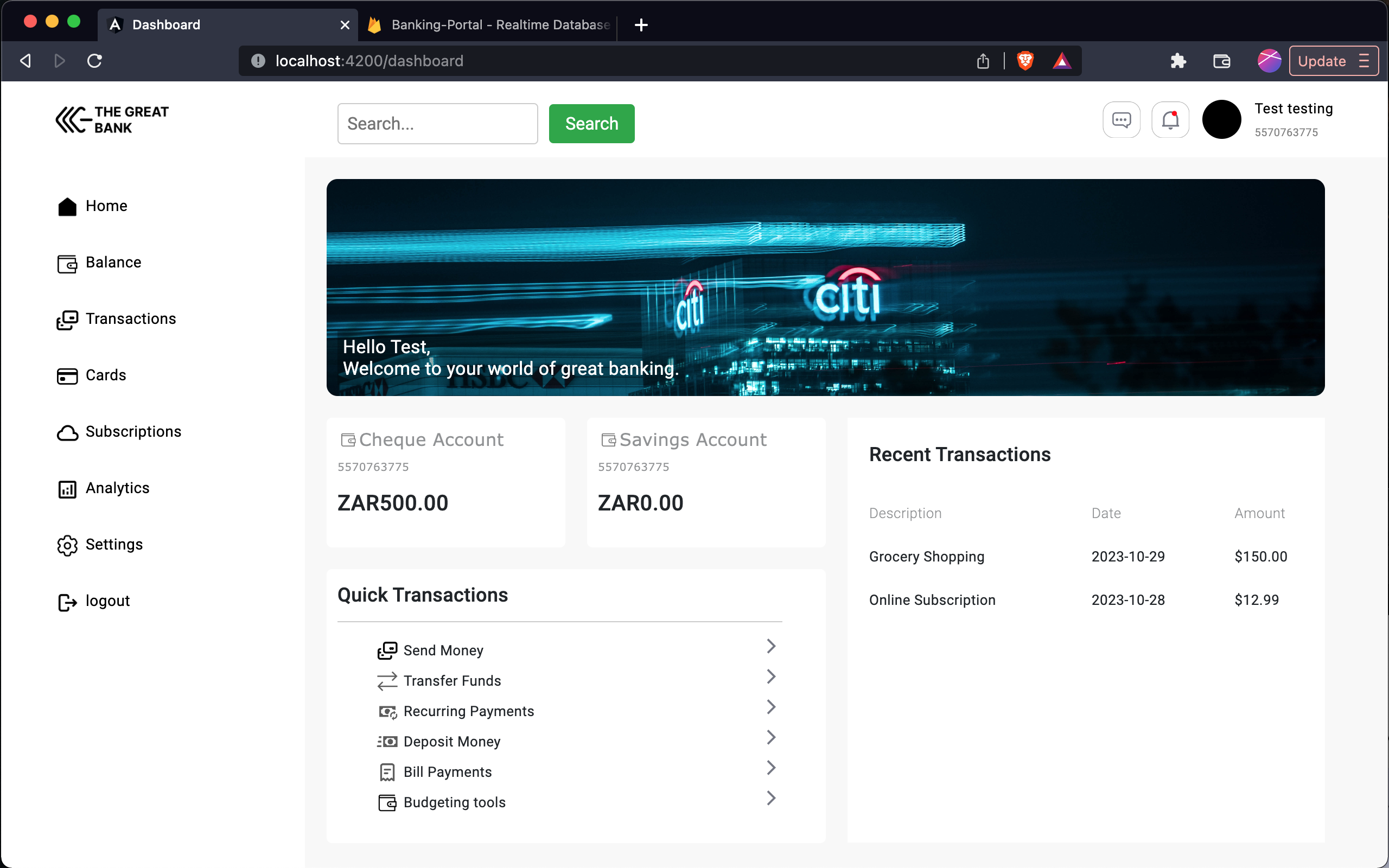Viewport: 1389px width, 868px height.
Task: Click inside the search input field
Action: click(437, 123)
